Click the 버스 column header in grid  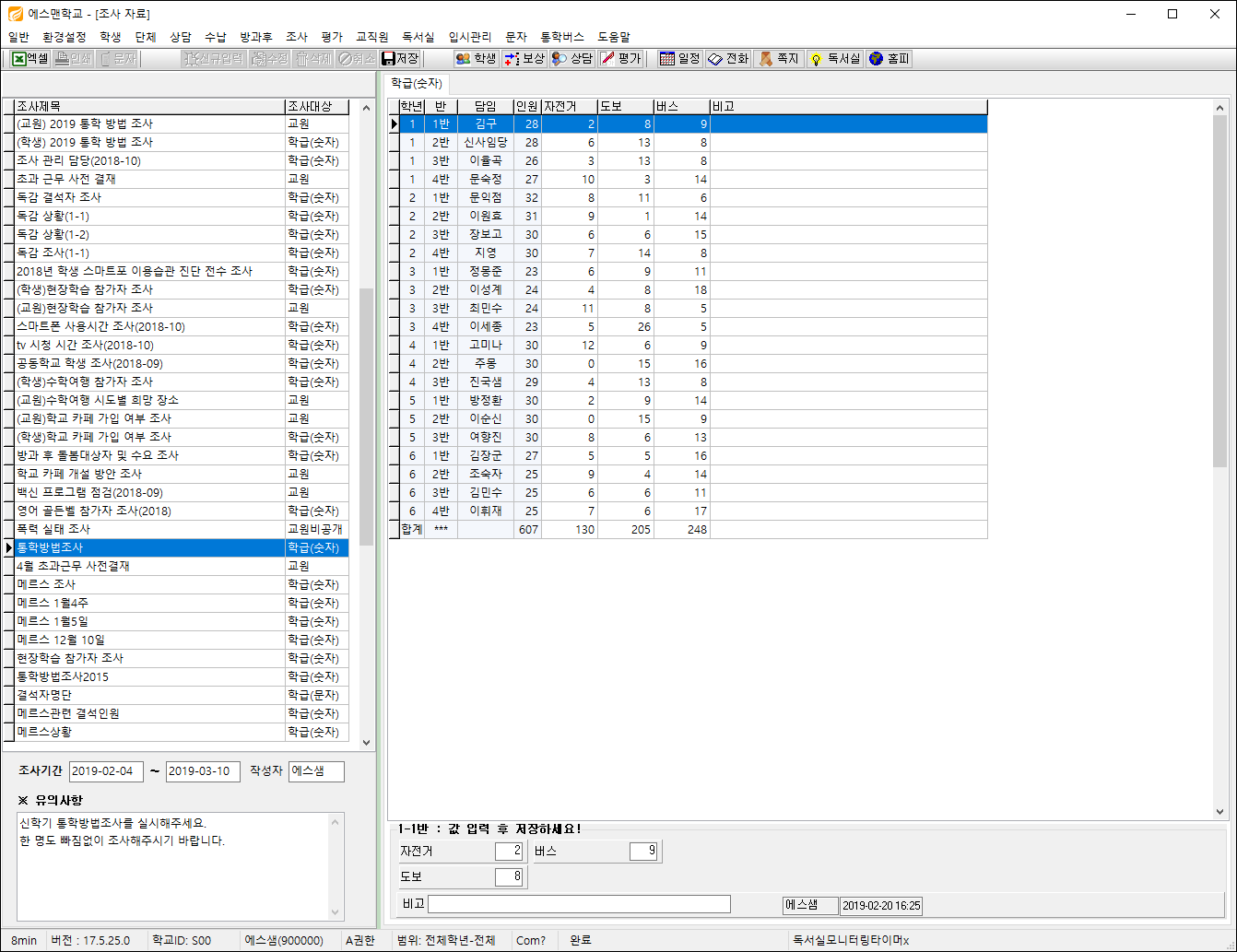pyautogui.click(x=682, y=107)
